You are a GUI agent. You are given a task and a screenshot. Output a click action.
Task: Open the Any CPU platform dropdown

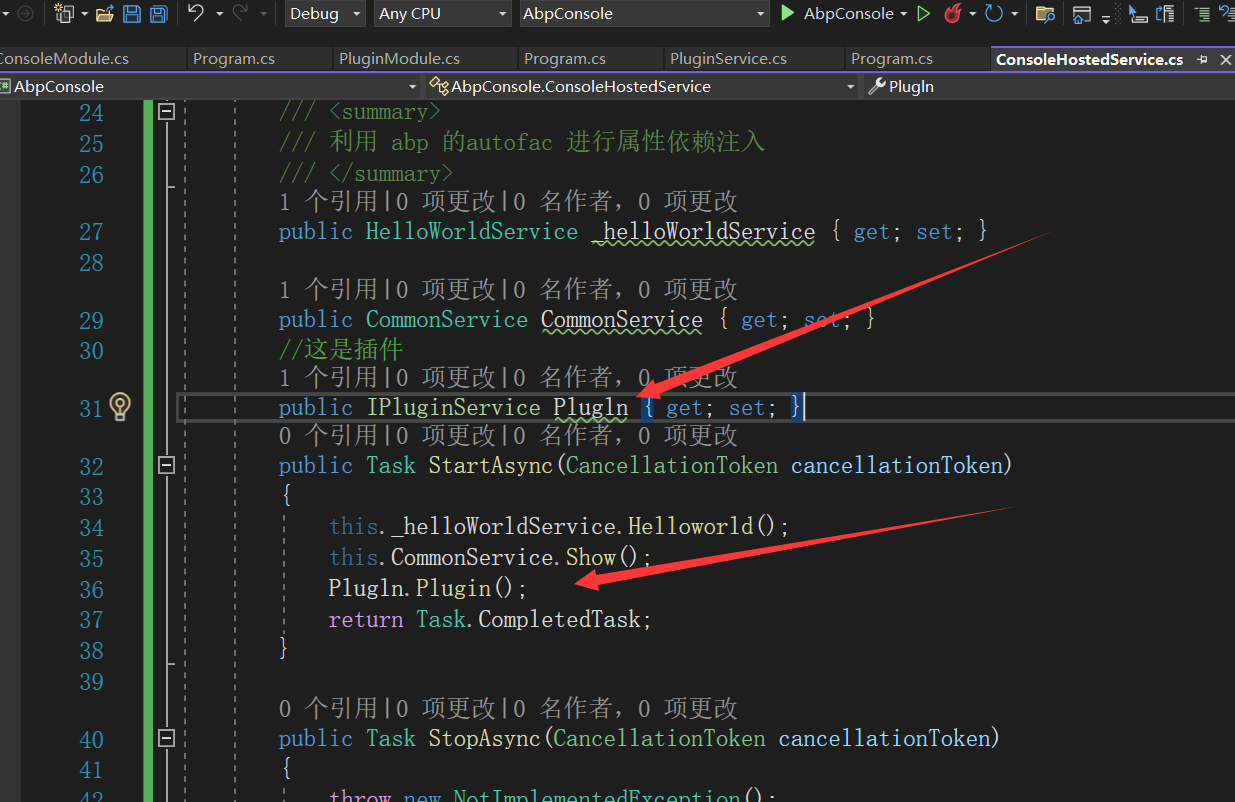tap(443, 14)
